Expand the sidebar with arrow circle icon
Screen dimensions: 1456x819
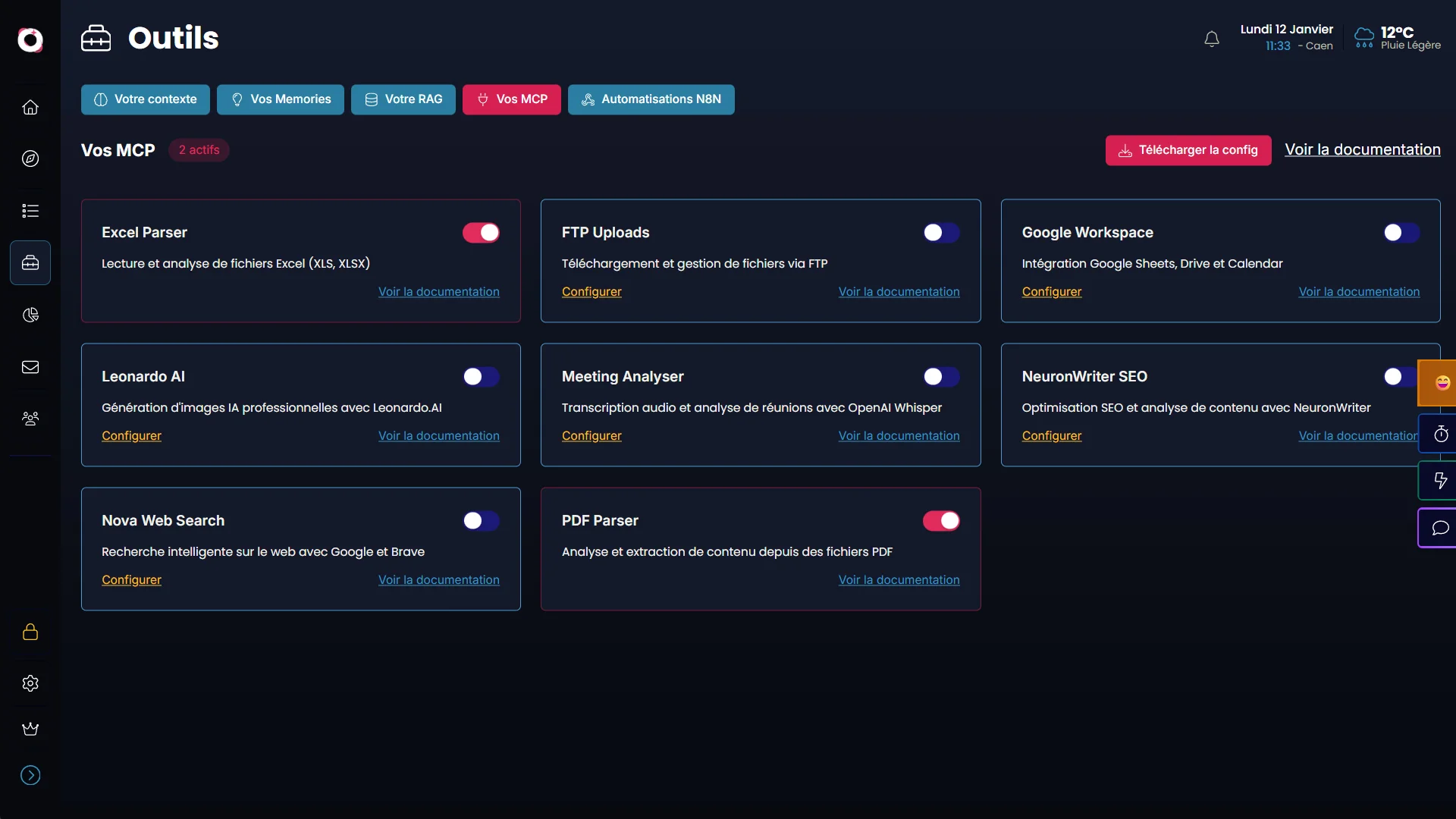coord(30,775)
